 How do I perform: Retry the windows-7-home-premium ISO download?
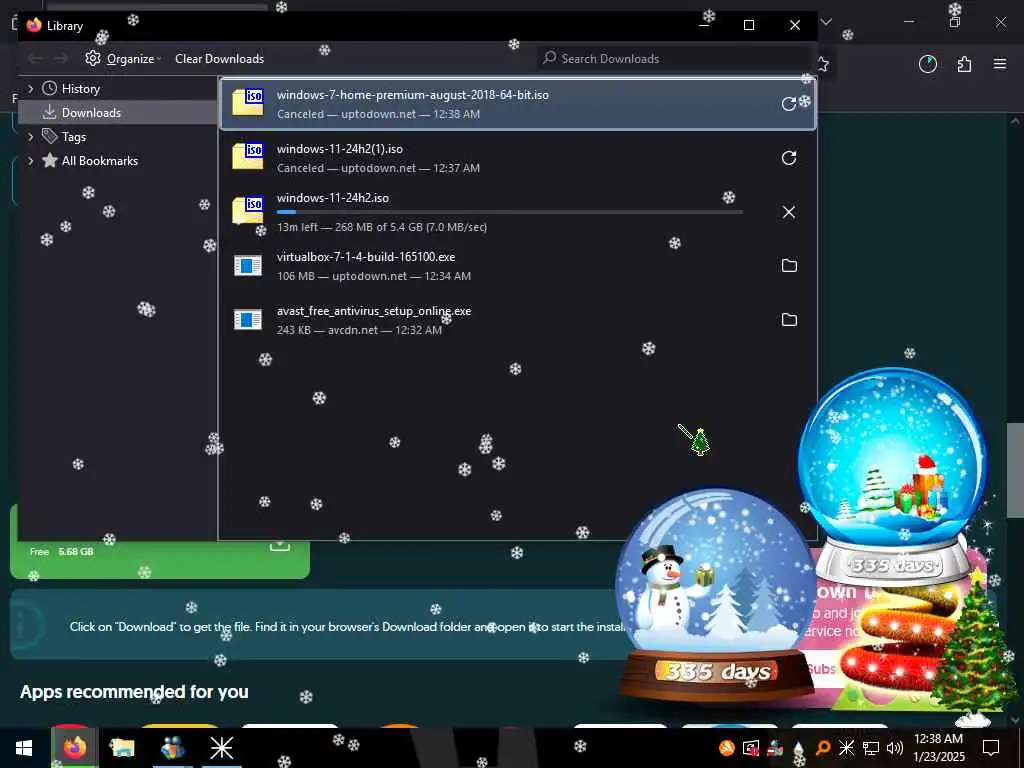(x=789, y=104)
